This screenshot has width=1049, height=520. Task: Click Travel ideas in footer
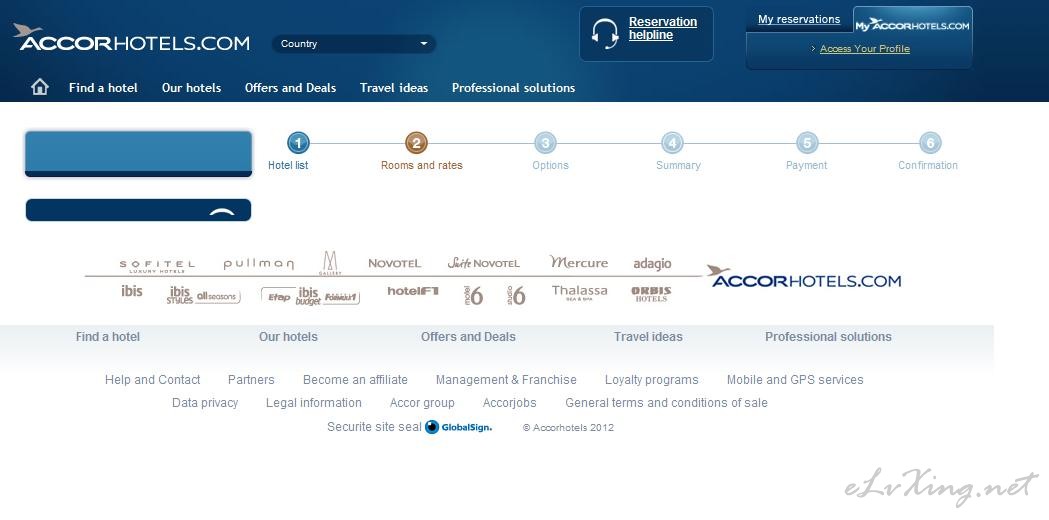pos(648,337)
